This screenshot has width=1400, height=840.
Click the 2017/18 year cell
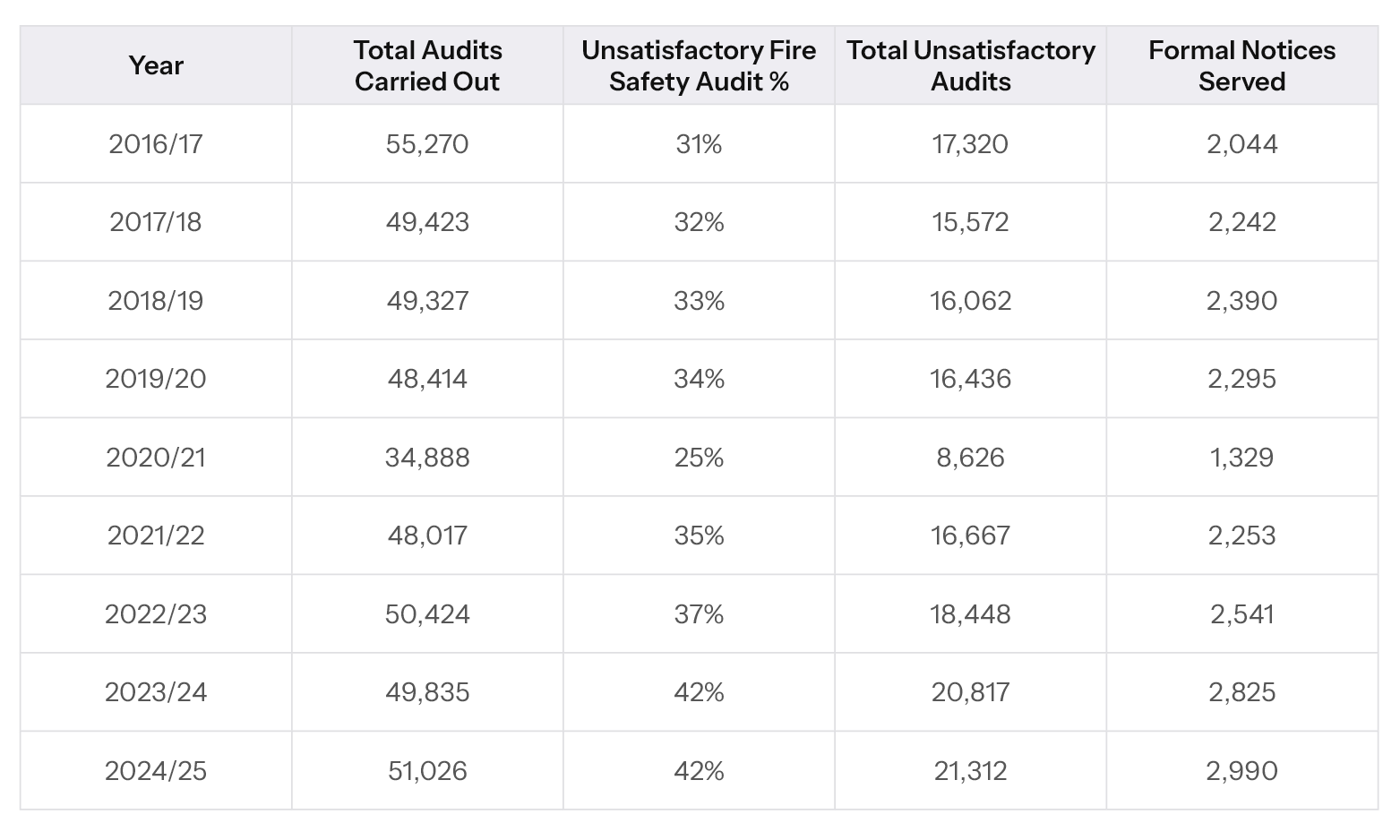tap(156, 222)
